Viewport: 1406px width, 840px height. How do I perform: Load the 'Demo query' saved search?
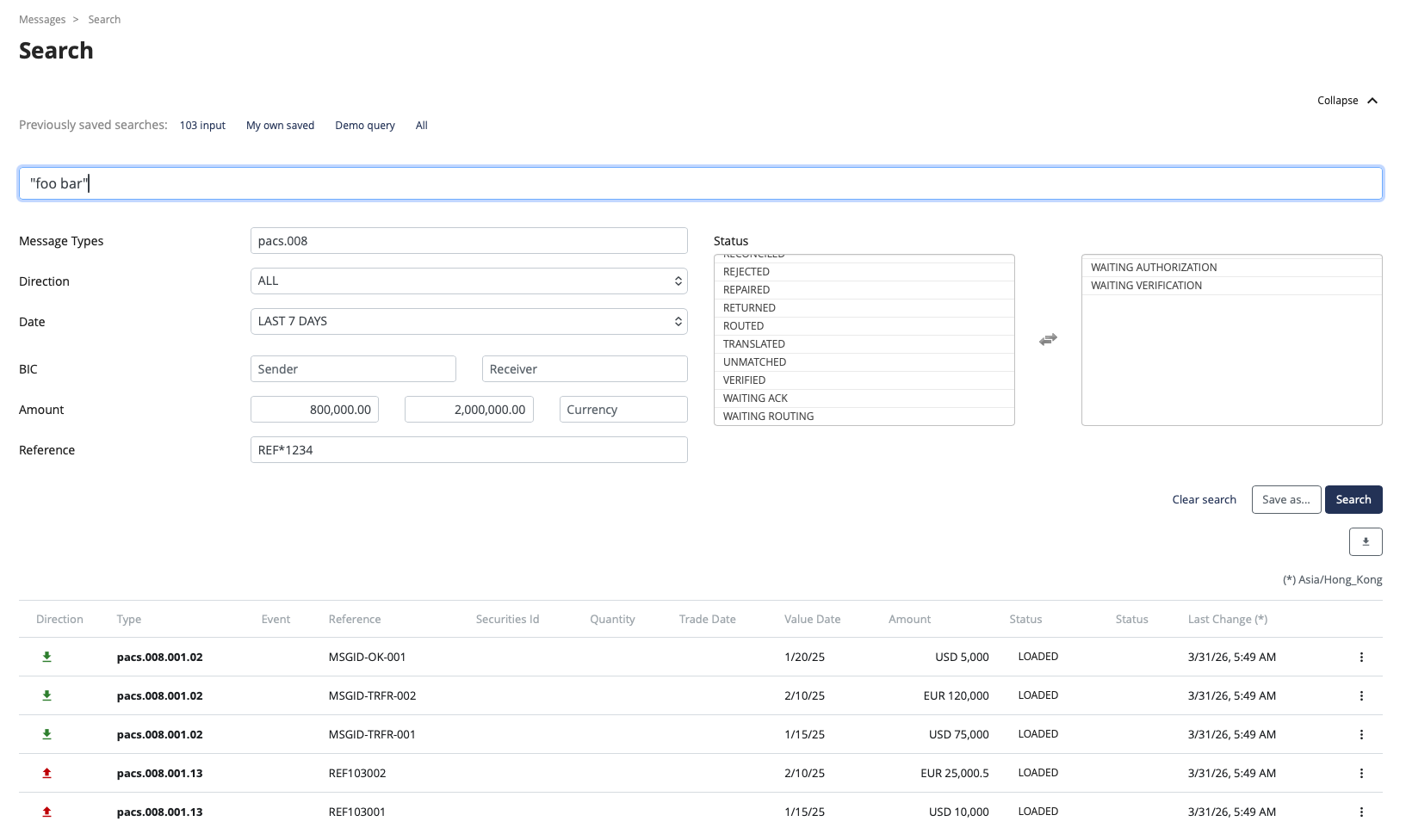pyautogui.click(x=365, y=126)
